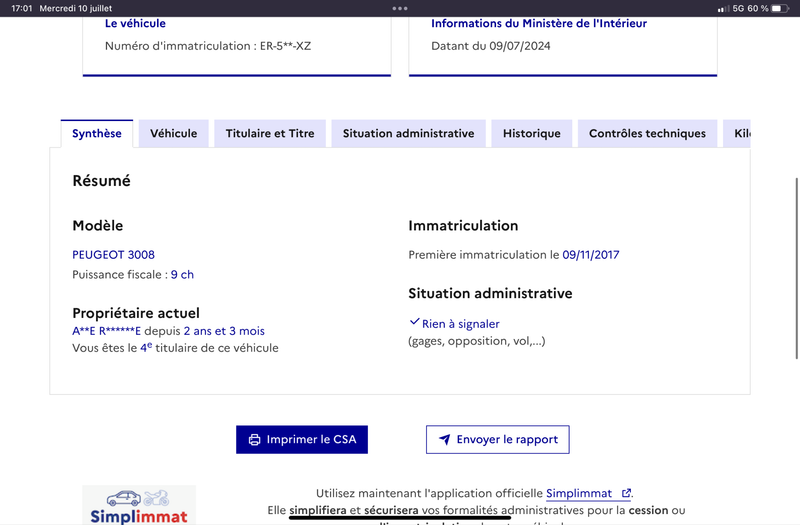Click the PEUGEOT 3008 model text
The width and height of the screenshot is (800, 525).
113,255
